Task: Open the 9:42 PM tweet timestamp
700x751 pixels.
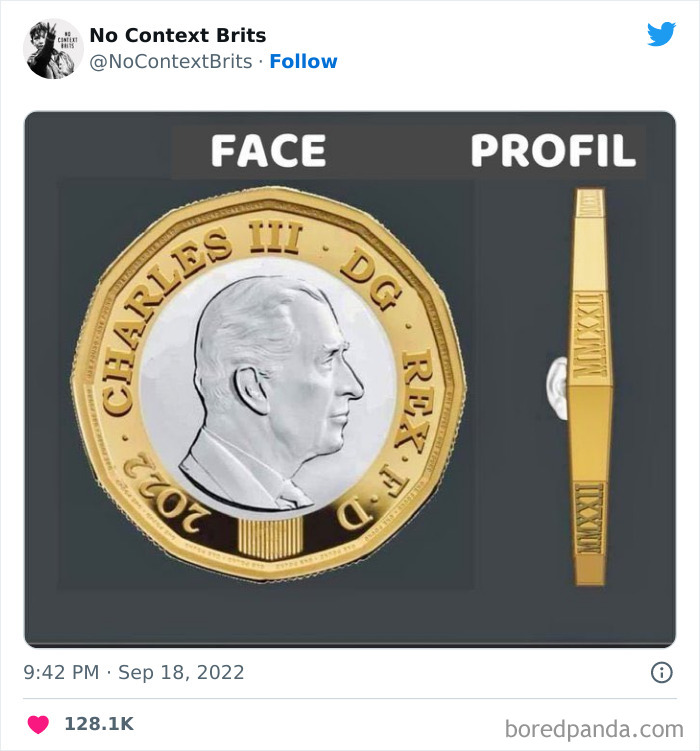Action: (x=61, y=672)
